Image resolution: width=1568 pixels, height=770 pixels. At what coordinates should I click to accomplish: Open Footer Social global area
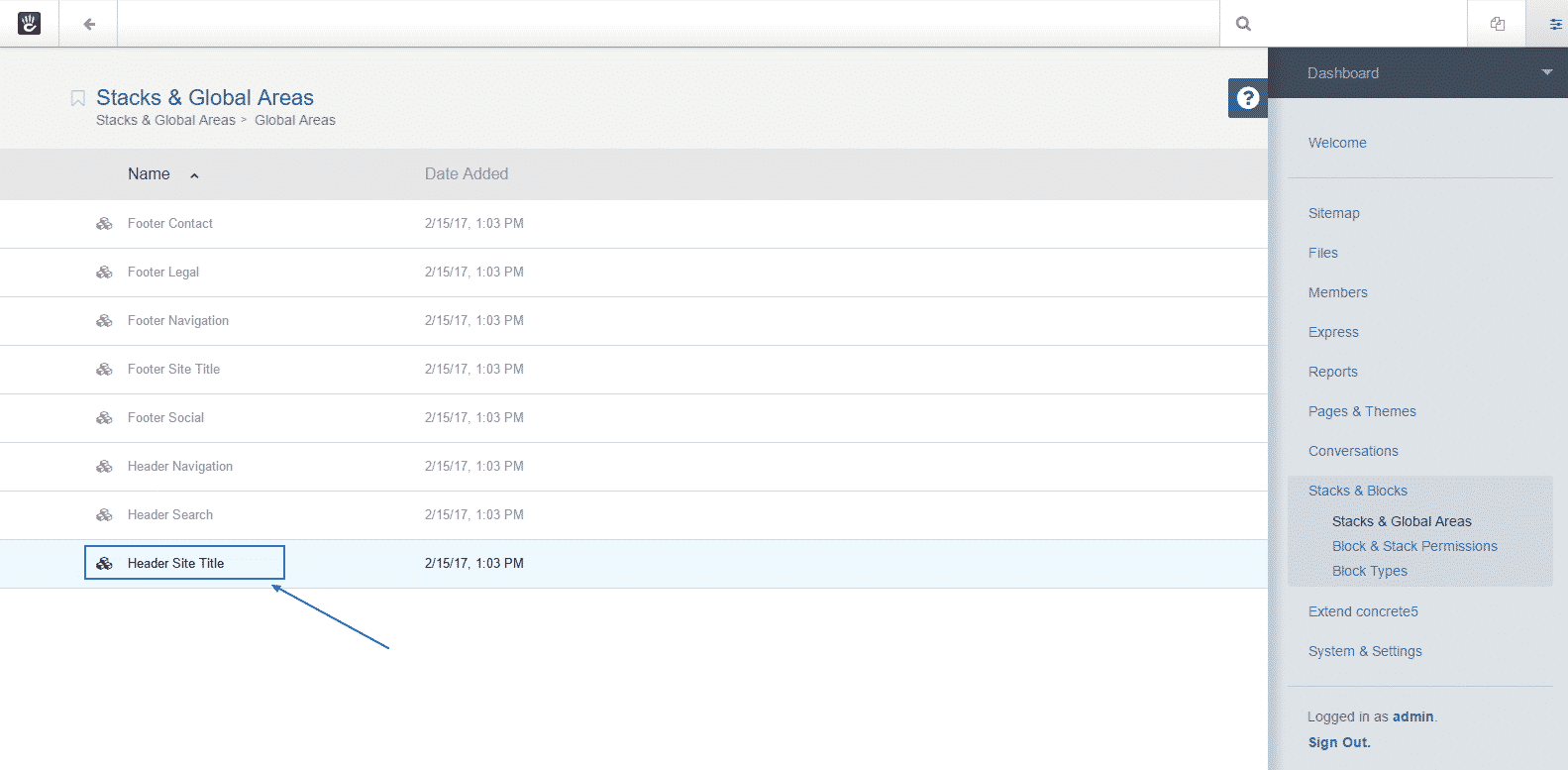click(165, 417)
